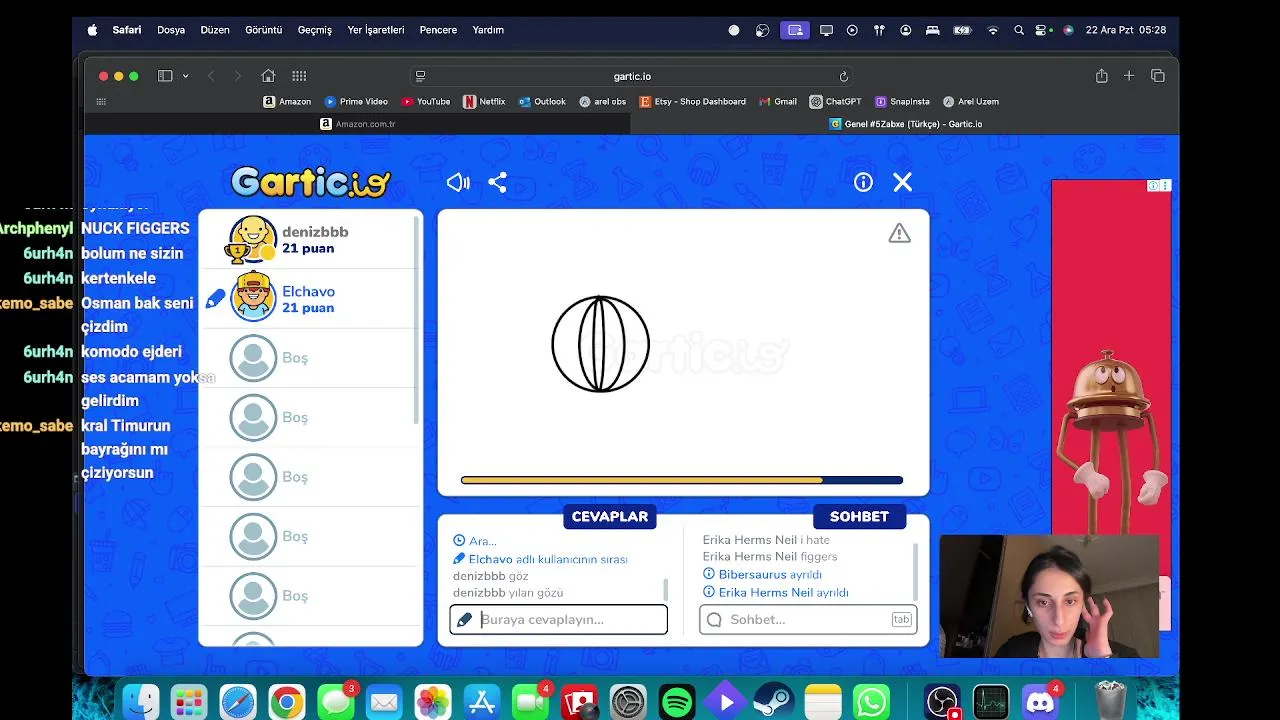This screenshot has width=1280, height=720.
Task: Open the Gmail bookmark
Action: (778, 101)
